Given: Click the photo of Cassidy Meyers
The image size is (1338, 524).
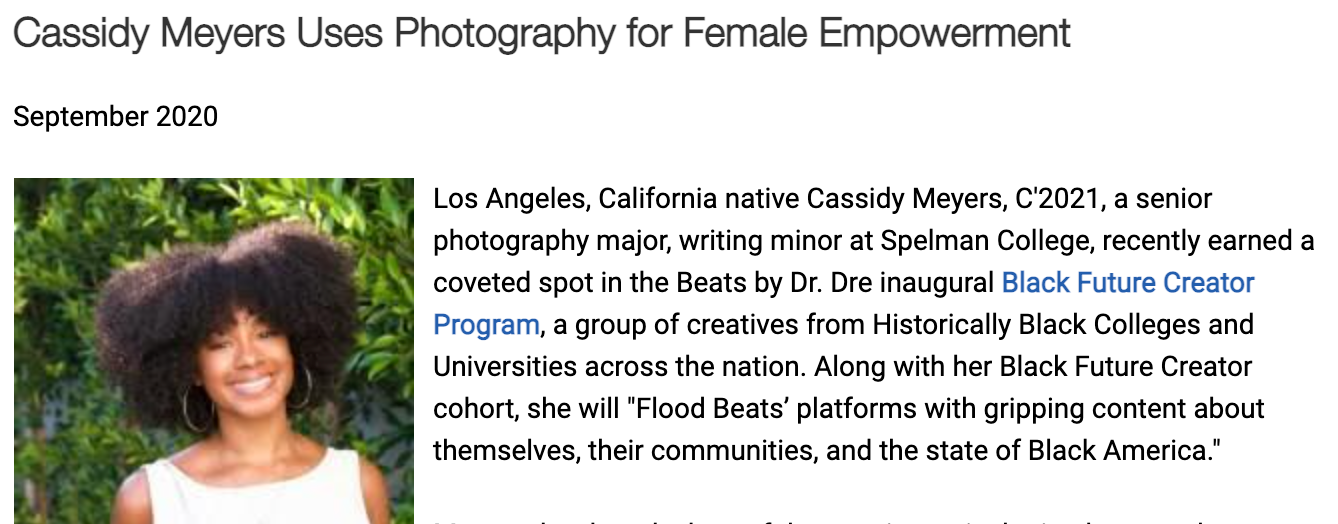Looking at the screenshot, I should click(213, 351).
